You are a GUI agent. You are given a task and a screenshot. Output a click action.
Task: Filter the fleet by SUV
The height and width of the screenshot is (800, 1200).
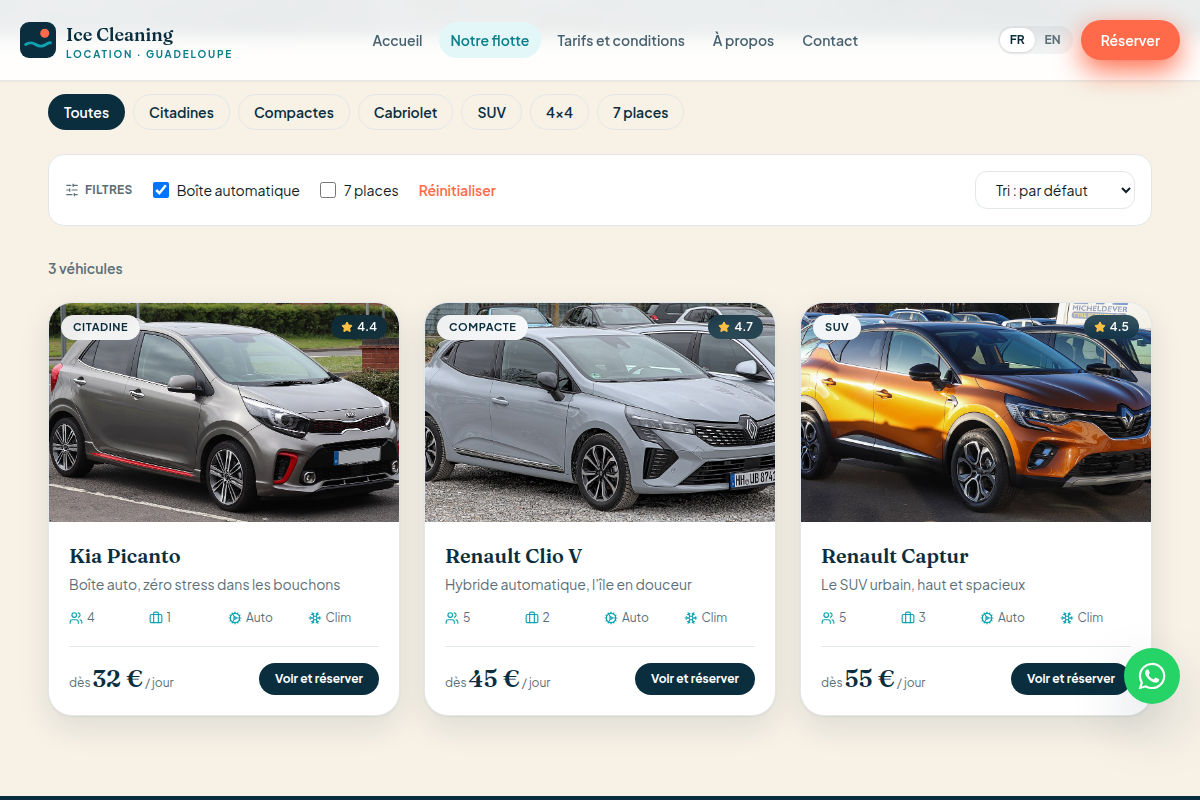click(x=492, y=112)
